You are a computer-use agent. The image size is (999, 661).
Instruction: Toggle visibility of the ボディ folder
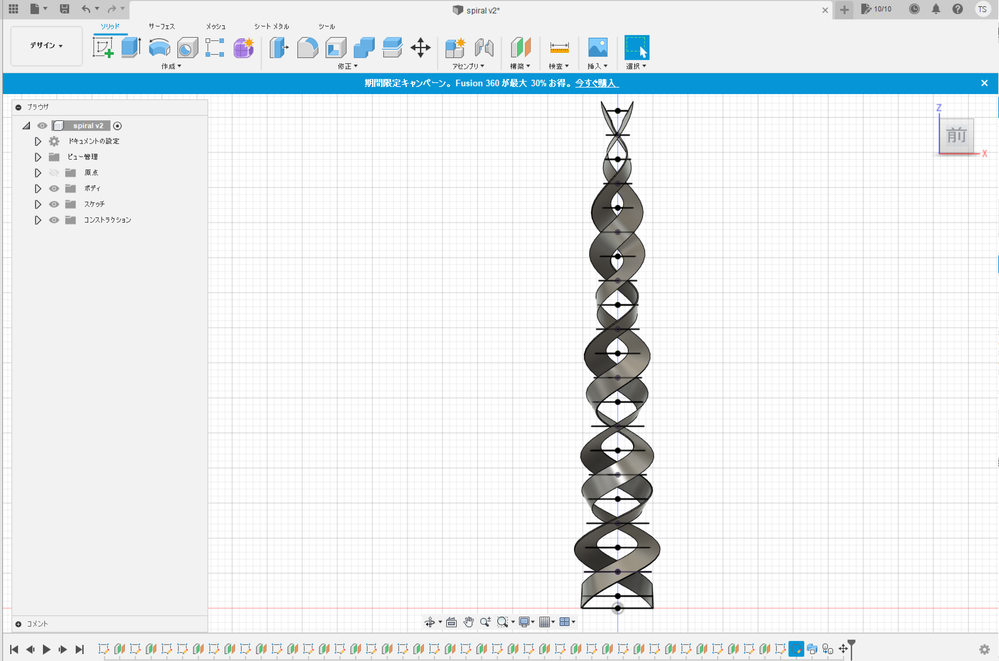54,188
